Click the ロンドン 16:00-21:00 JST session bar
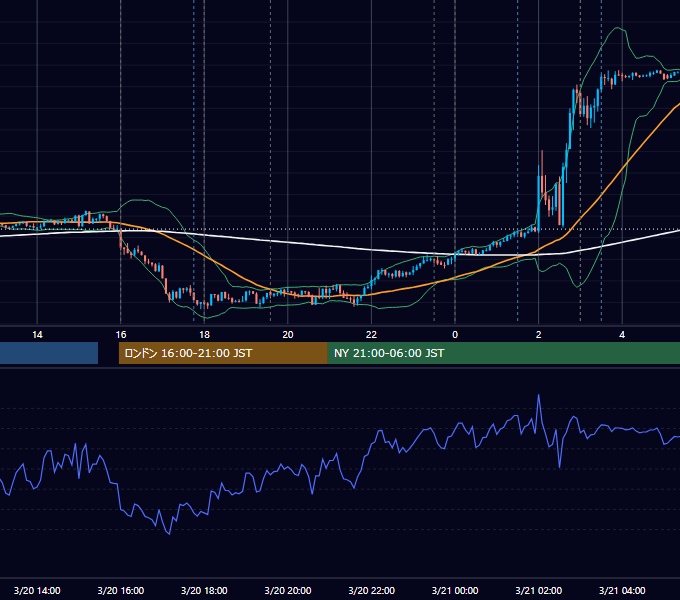Image resolution: width=680 pixels, height=600 pixels. [x=223, y=353]
